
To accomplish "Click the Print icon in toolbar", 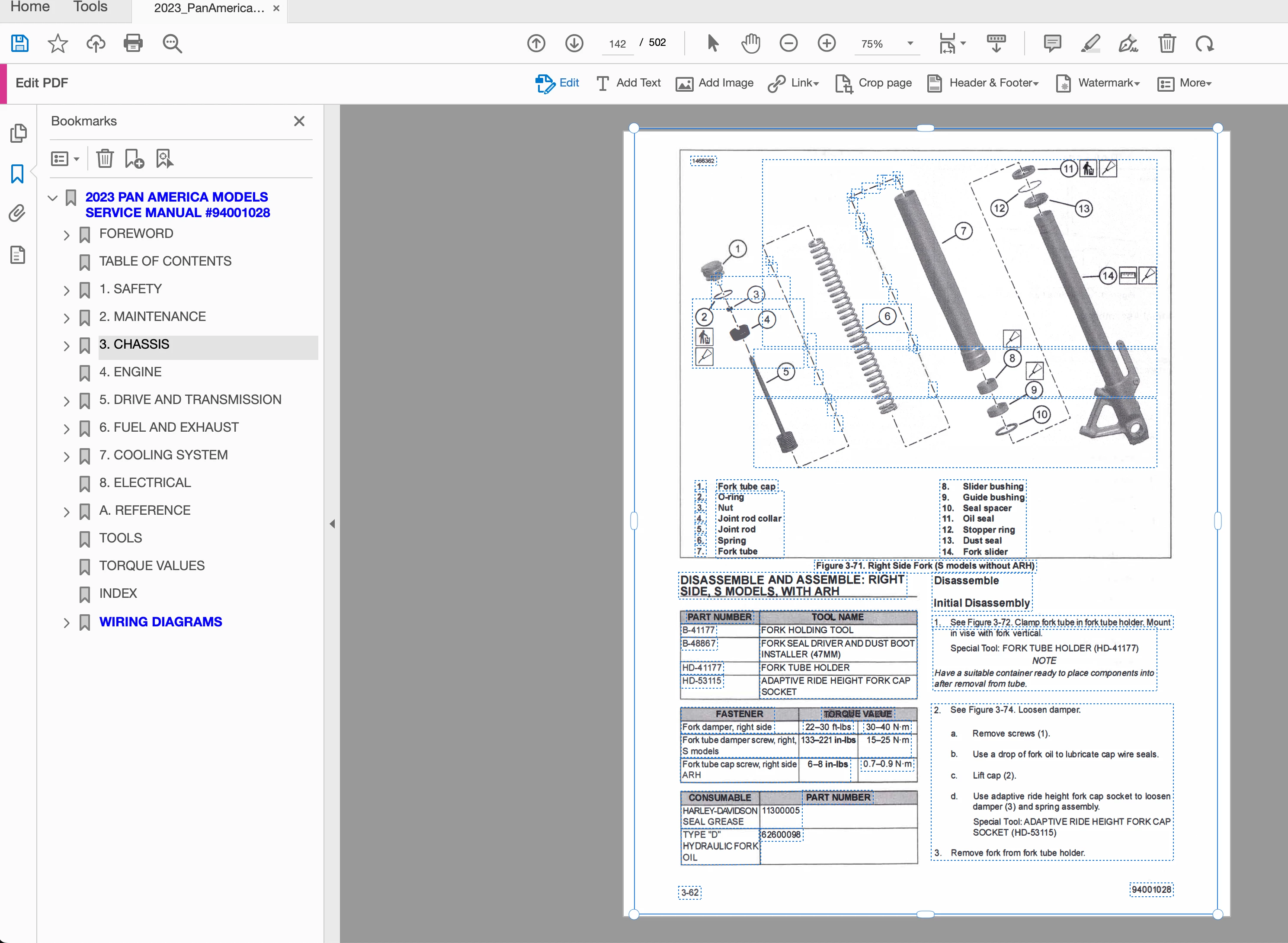I will click(x=133, y=43).
